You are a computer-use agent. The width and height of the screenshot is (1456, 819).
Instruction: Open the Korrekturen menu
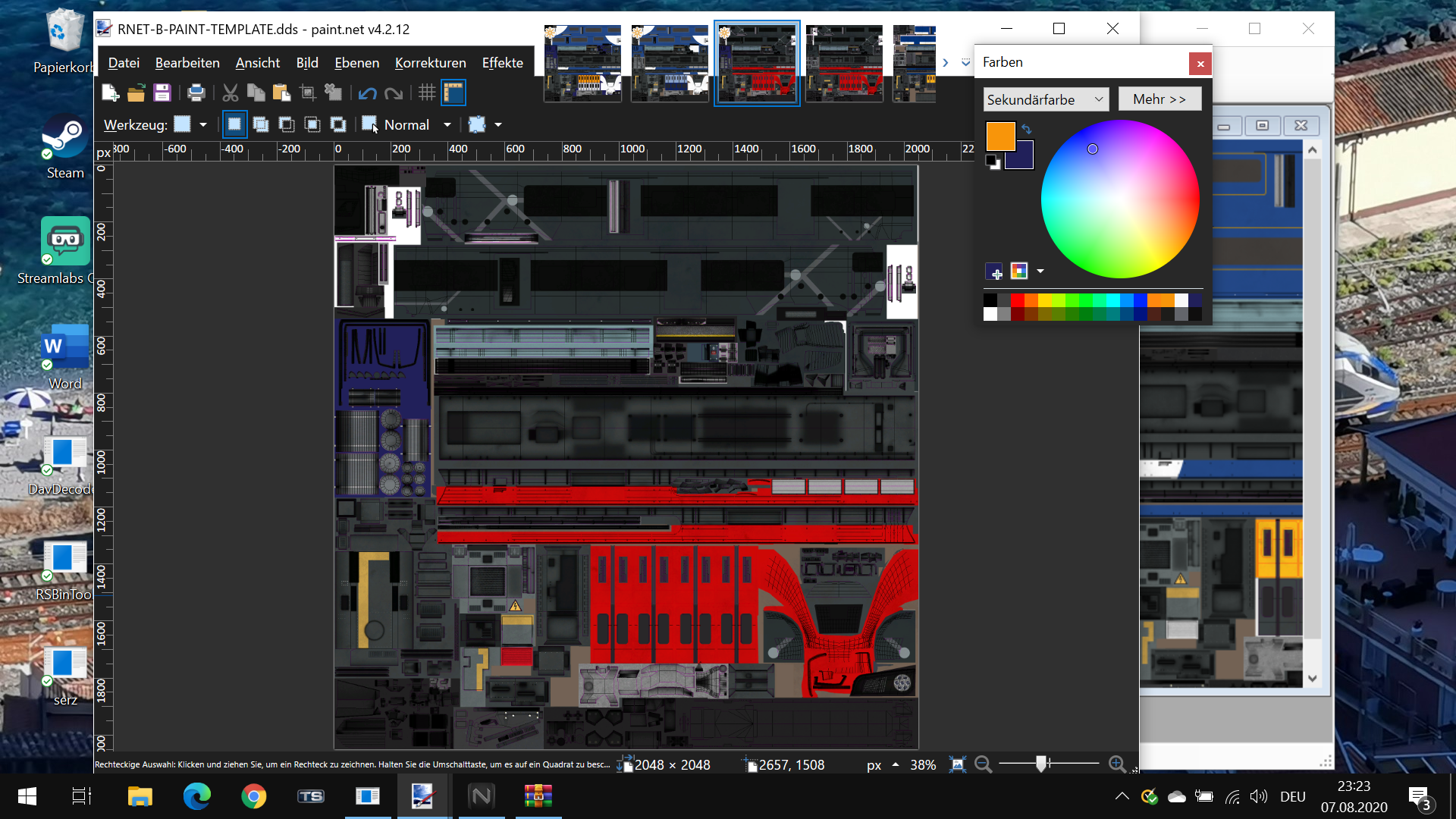(430, 63)
